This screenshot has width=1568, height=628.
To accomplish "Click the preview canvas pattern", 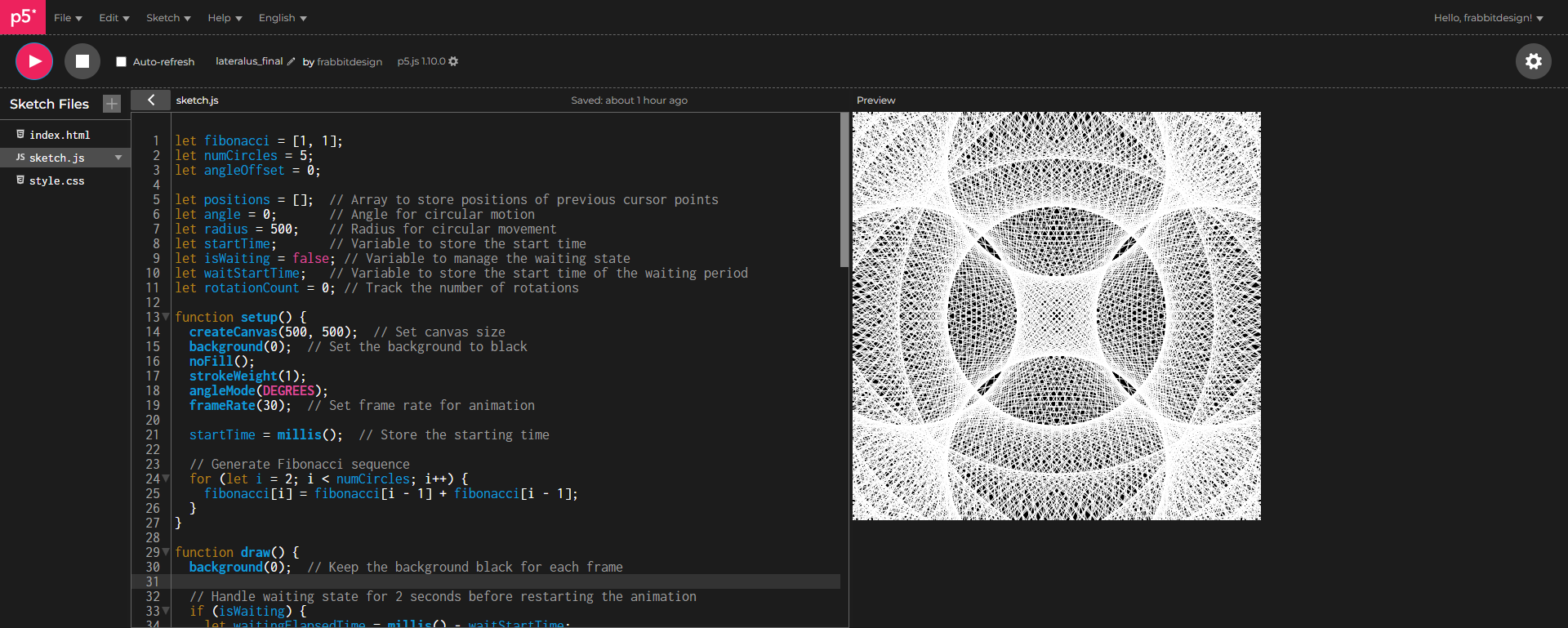I will [1057, 316].
